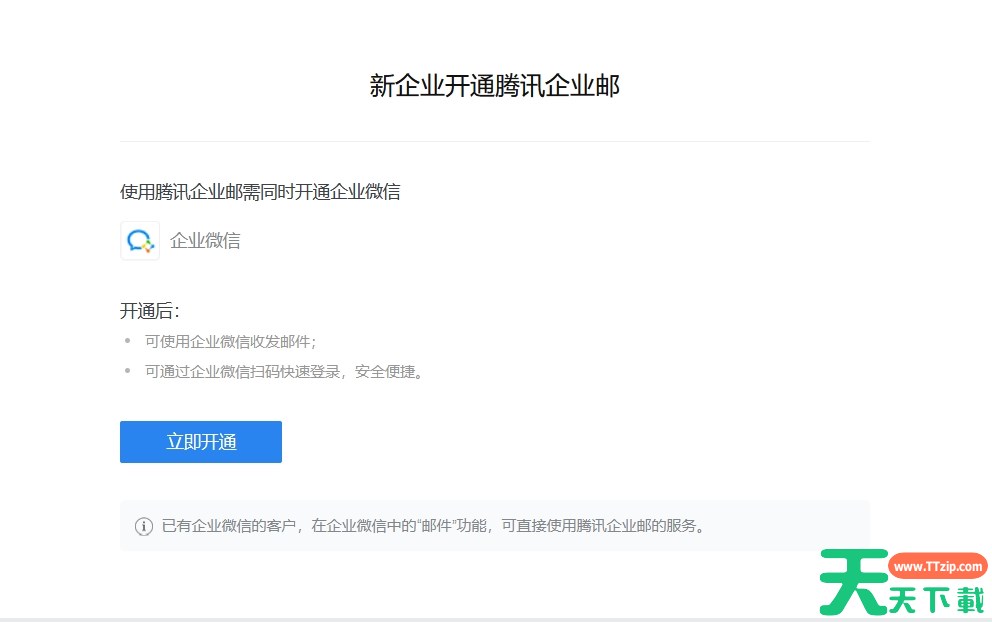Click the text 使用腾讯企业邮需同时开通企业微信
The width and height of the screenshot is (992, 622).
[x=260, y=192]
